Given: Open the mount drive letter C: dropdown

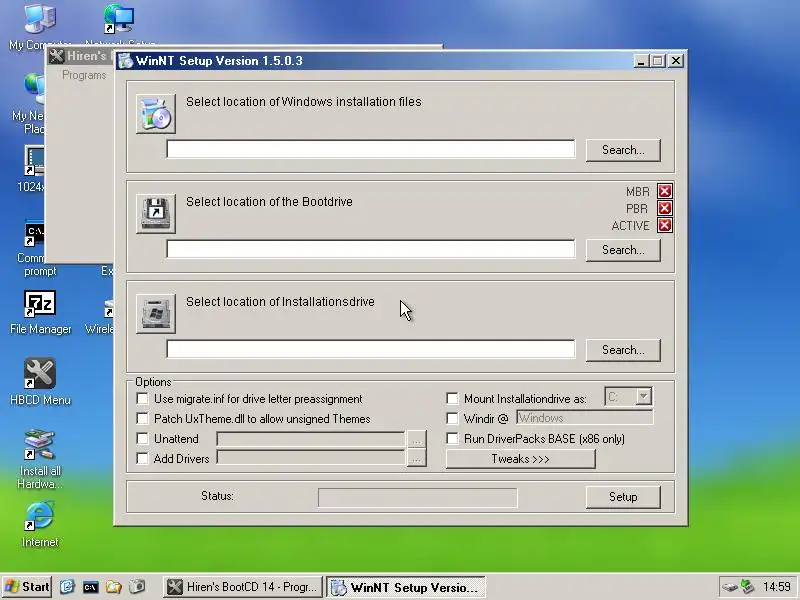Looking at the screenshot, I should [643, 396].
